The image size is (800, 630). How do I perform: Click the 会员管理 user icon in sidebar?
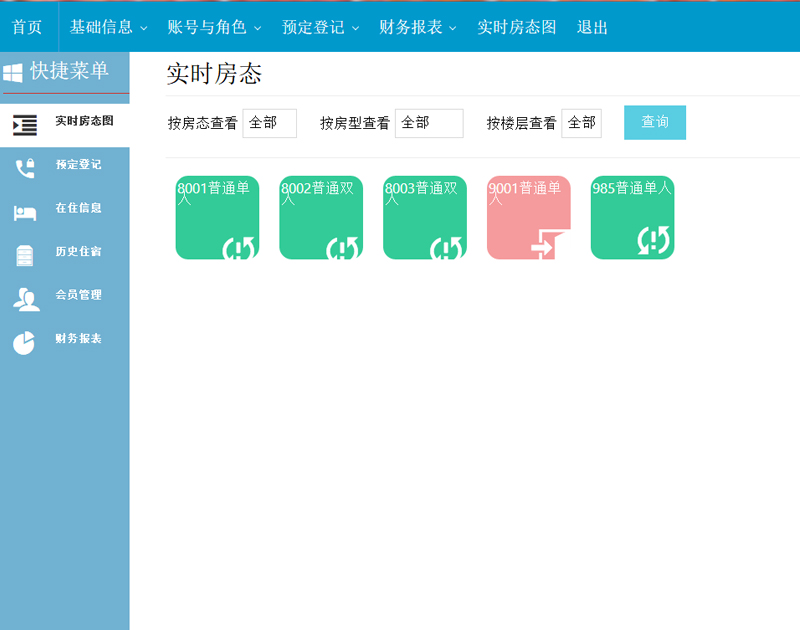(26, 299)
